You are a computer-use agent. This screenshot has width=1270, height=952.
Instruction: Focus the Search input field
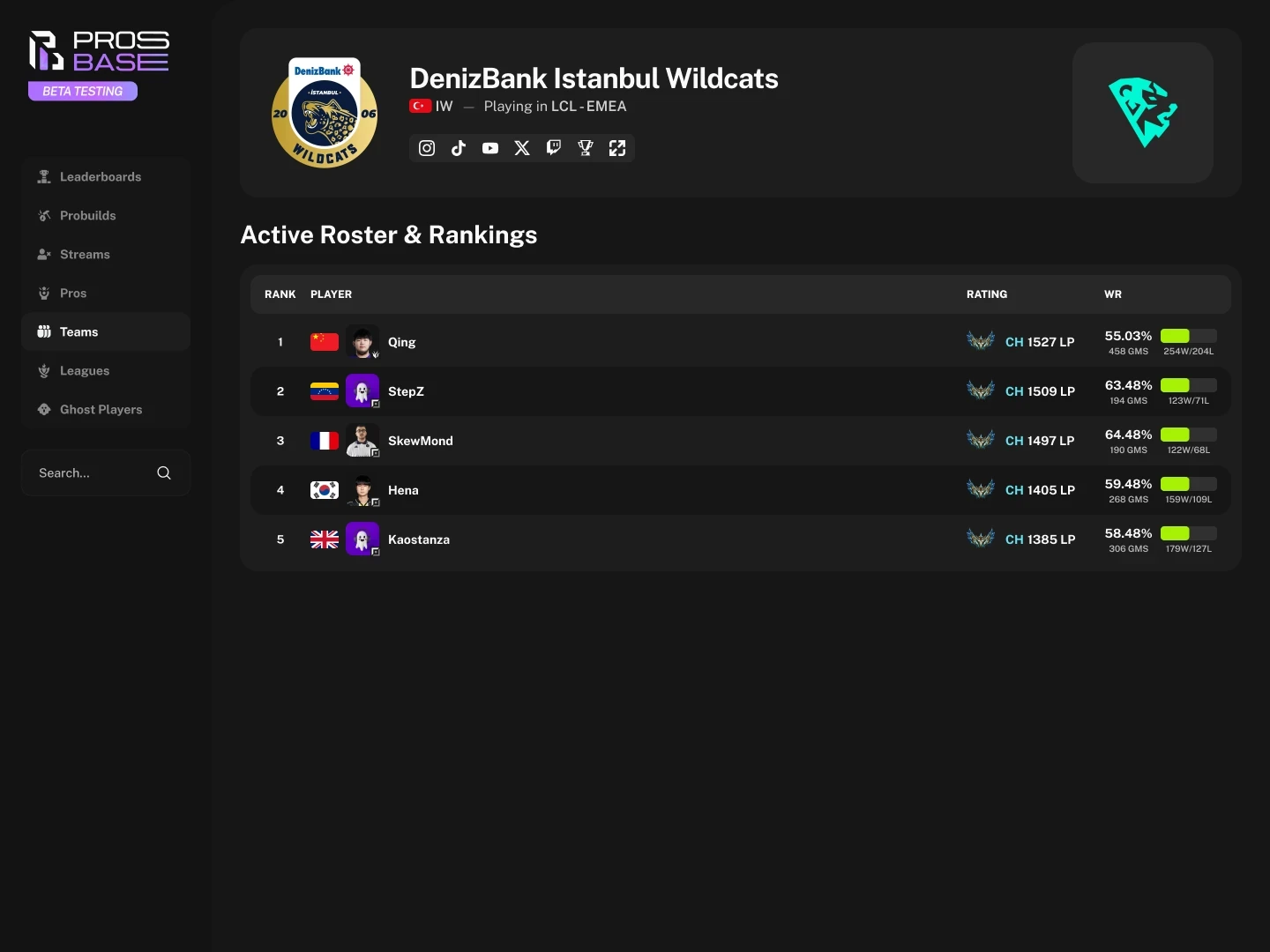coord(106,473)
